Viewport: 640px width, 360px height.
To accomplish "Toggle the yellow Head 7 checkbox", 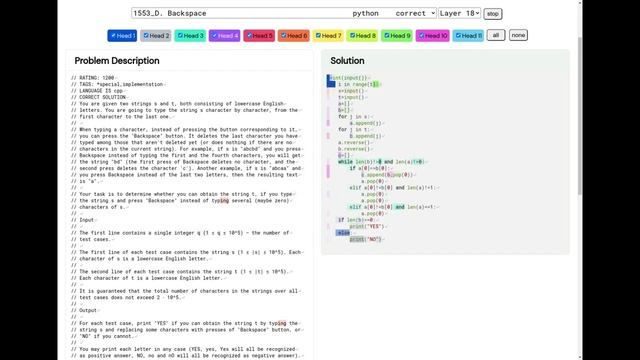I will tap(318, 36).
